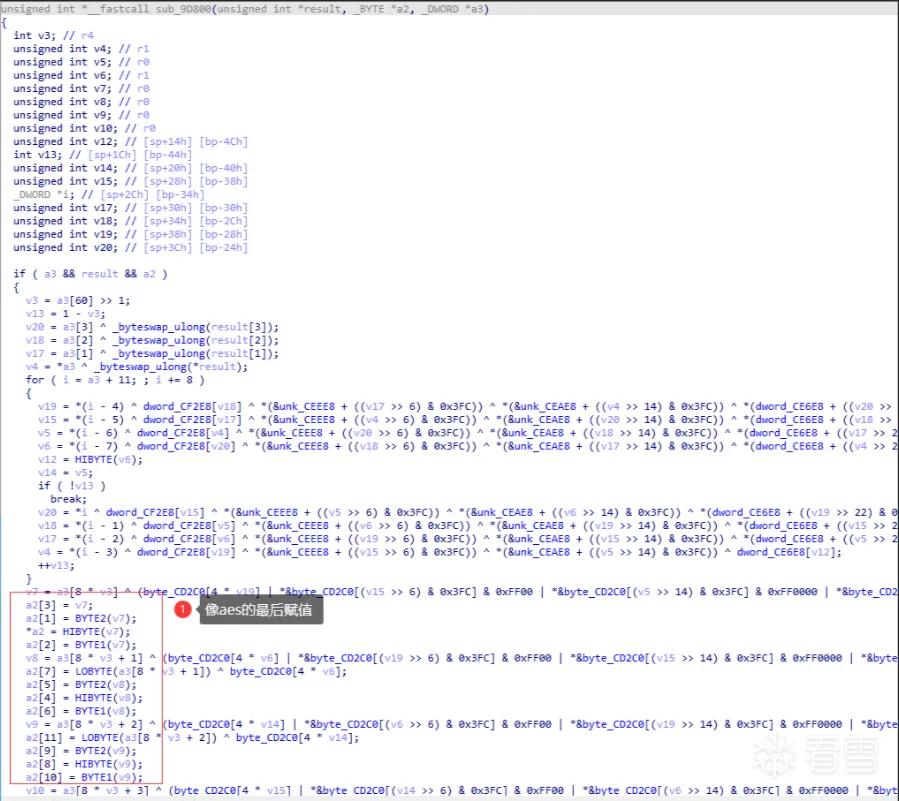Click the 'v8 = a3[8 * v3 + 1]' line

pos(462,658)
